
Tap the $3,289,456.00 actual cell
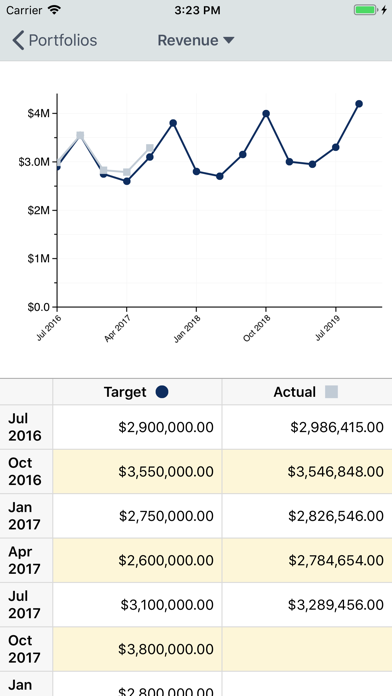pyautogui.click(x=307, y=605)
